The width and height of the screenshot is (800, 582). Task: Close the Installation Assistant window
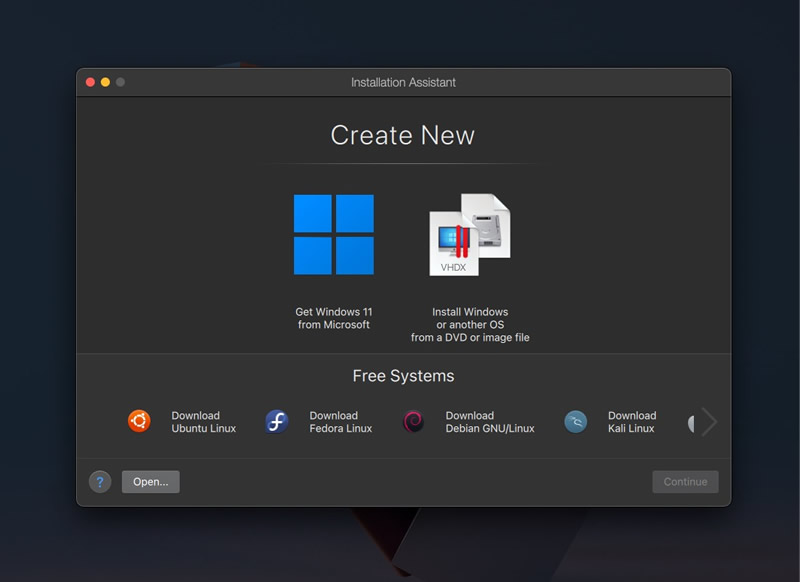(90, 82)
